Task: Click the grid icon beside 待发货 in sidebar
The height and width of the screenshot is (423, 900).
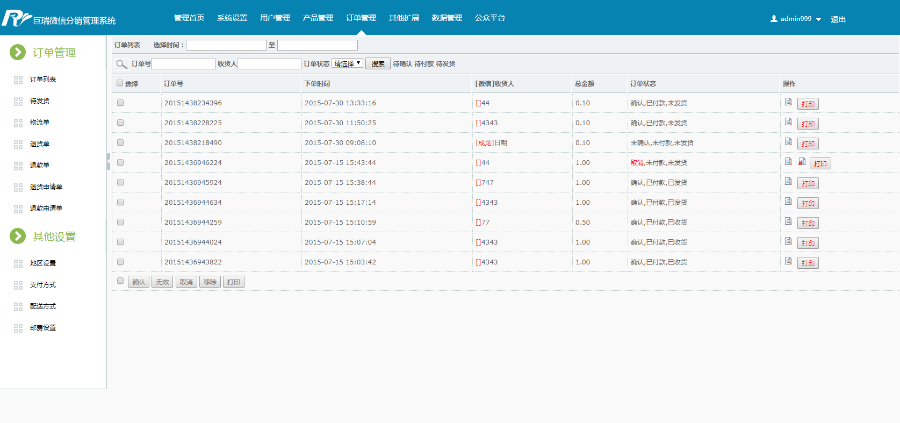Action: coord(18,101)
